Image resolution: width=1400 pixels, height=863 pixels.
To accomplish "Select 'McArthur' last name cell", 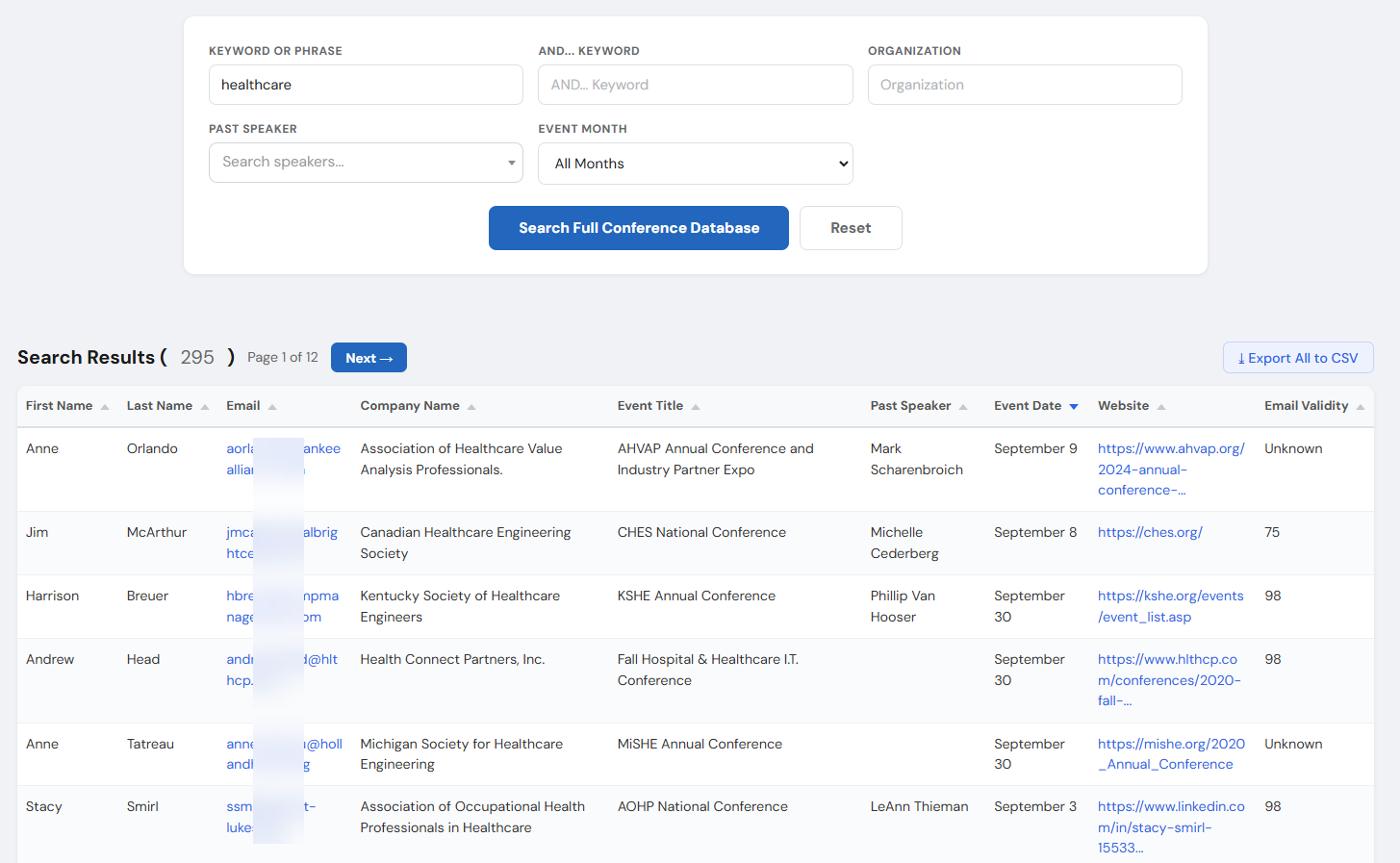I will [x=157, y=532].
